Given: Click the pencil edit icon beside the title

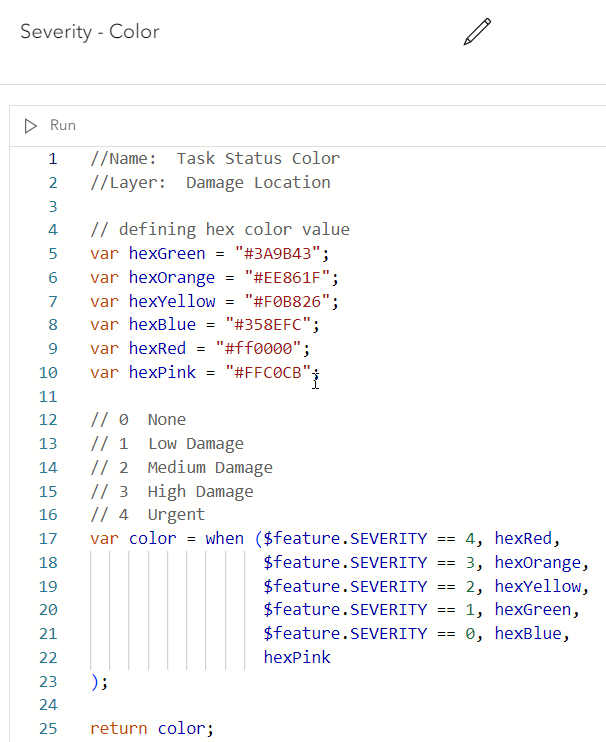Looking at the screenshot, I should click(x=477, y=32).
